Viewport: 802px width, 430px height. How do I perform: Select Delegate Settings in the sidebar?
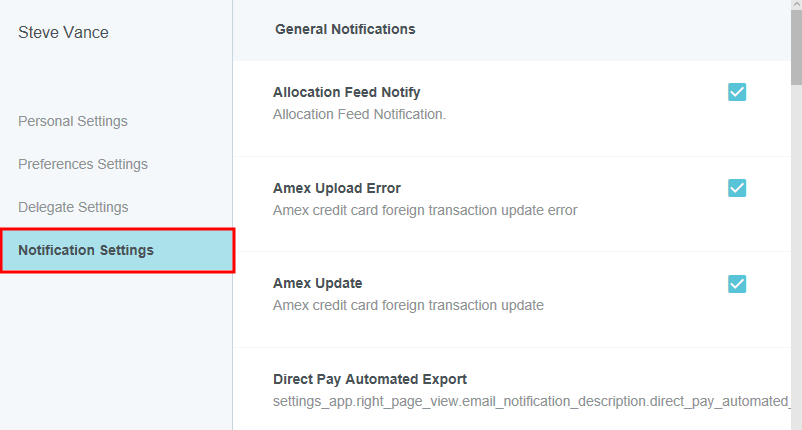(73, 207)
